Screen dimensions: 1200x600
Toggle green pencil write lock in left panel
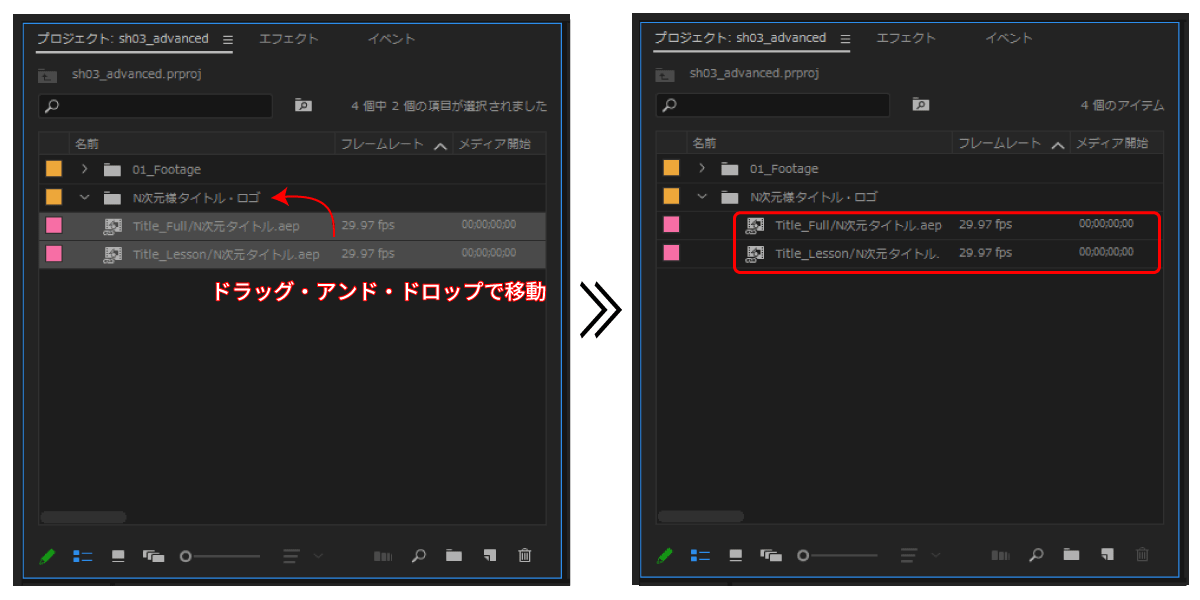[47, 556]
